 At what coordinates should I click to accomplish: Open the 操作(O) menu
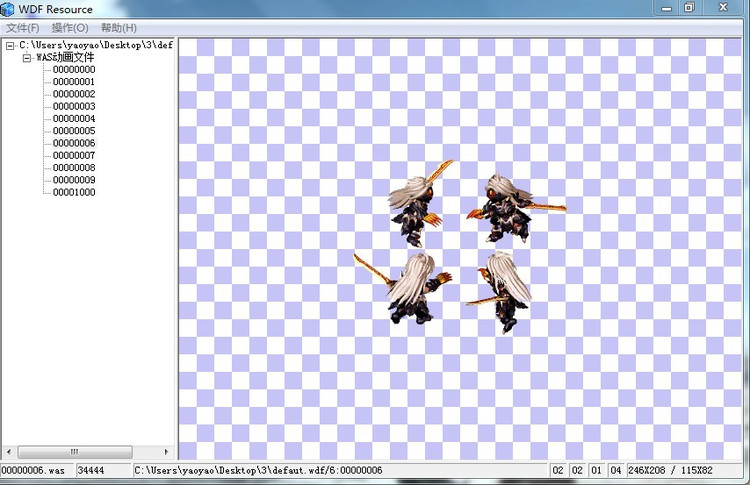click(x=70, y=28)
